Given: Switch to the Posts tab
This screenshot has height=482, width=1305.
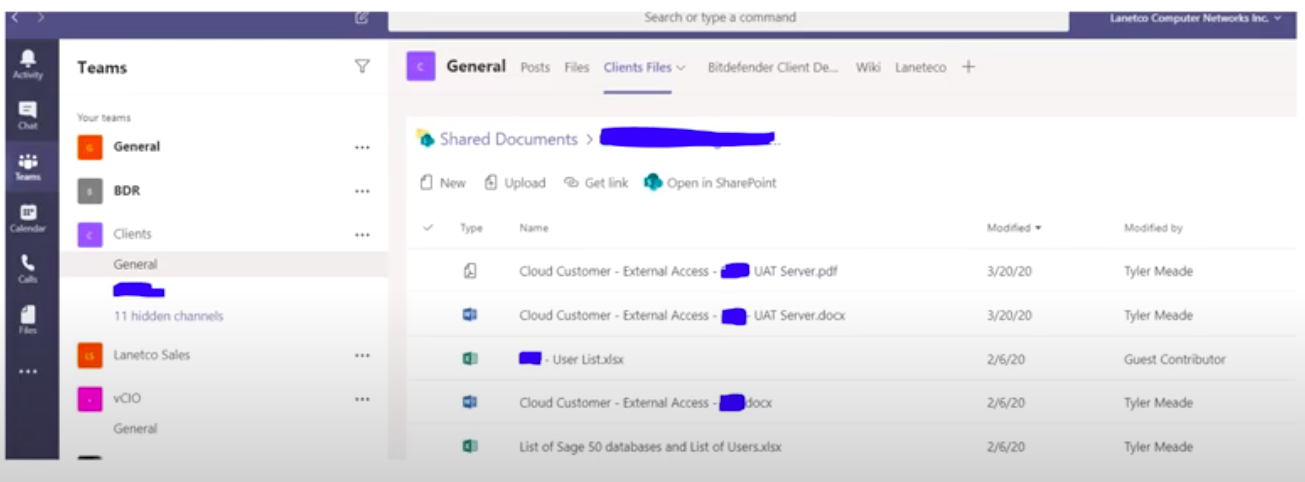Looking at the screenshot, I should pos(535,67).
